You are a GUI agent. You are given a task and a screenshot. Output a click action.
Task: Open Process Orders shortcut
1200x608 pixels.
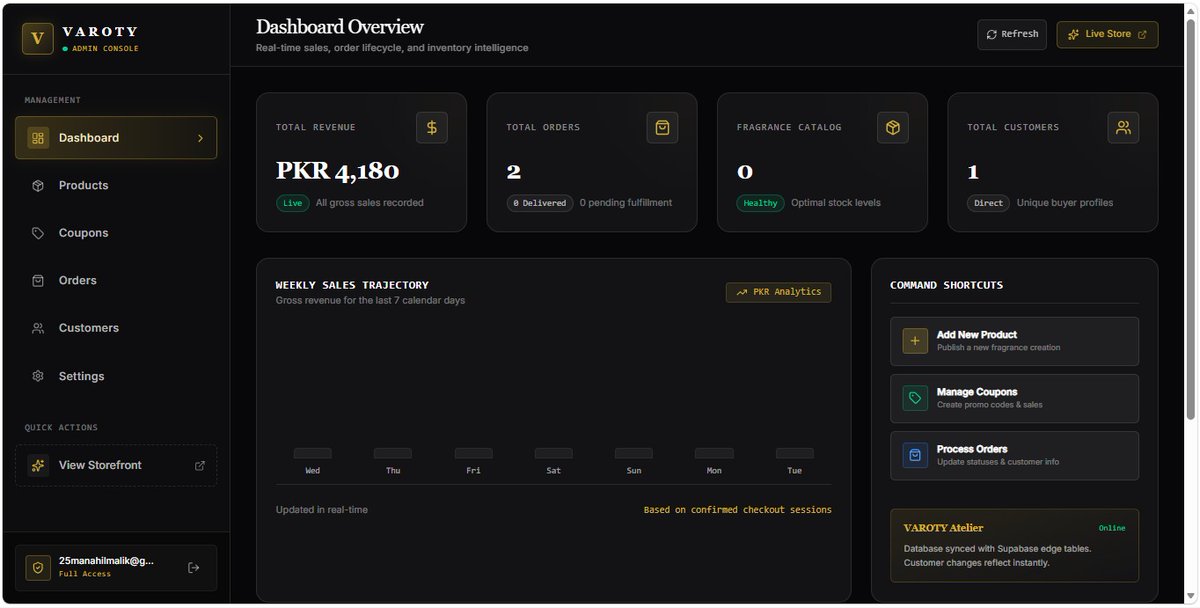(x=1014, y=455)
